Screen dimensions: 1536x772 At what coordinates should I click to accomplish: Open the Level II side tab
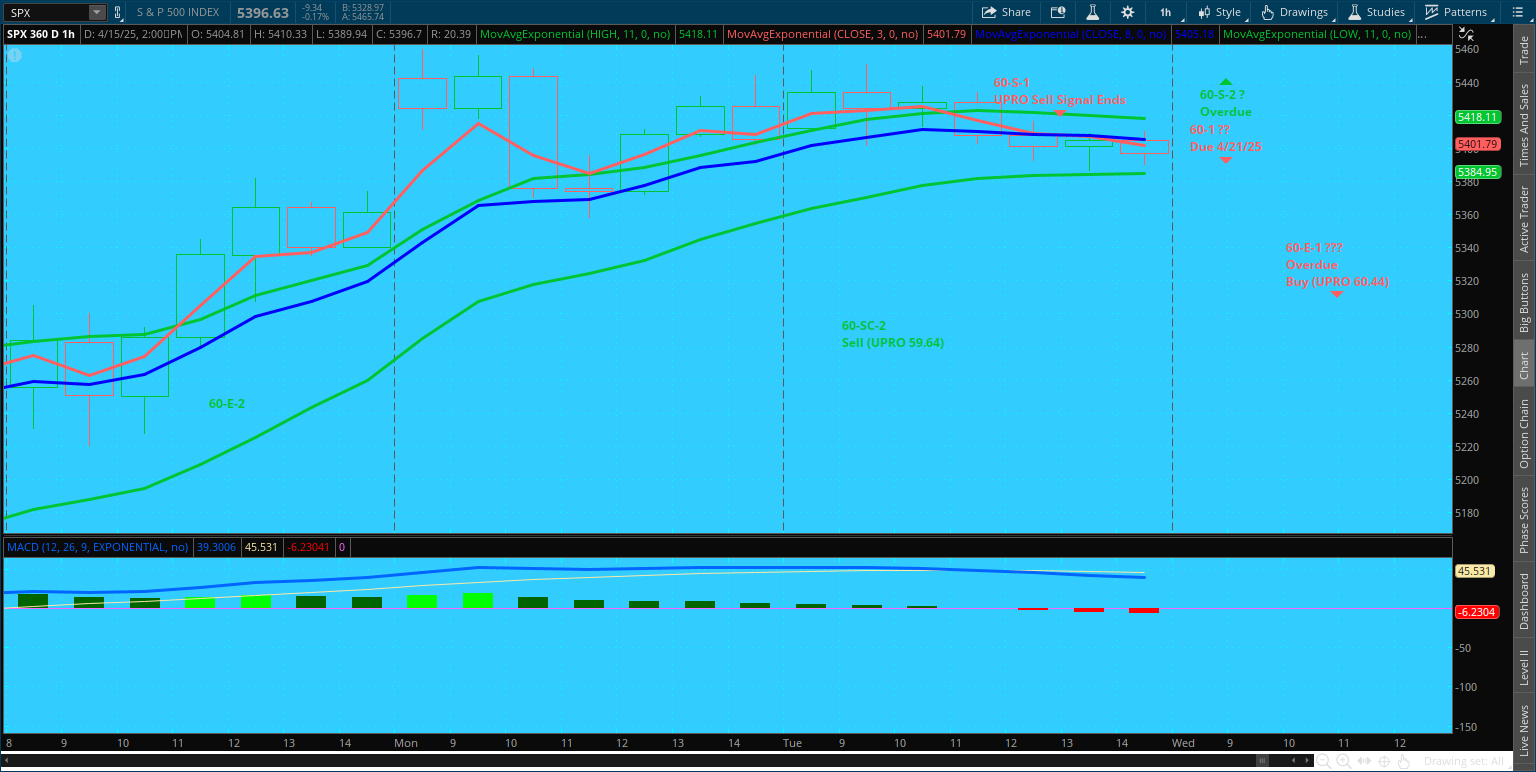1524,667
